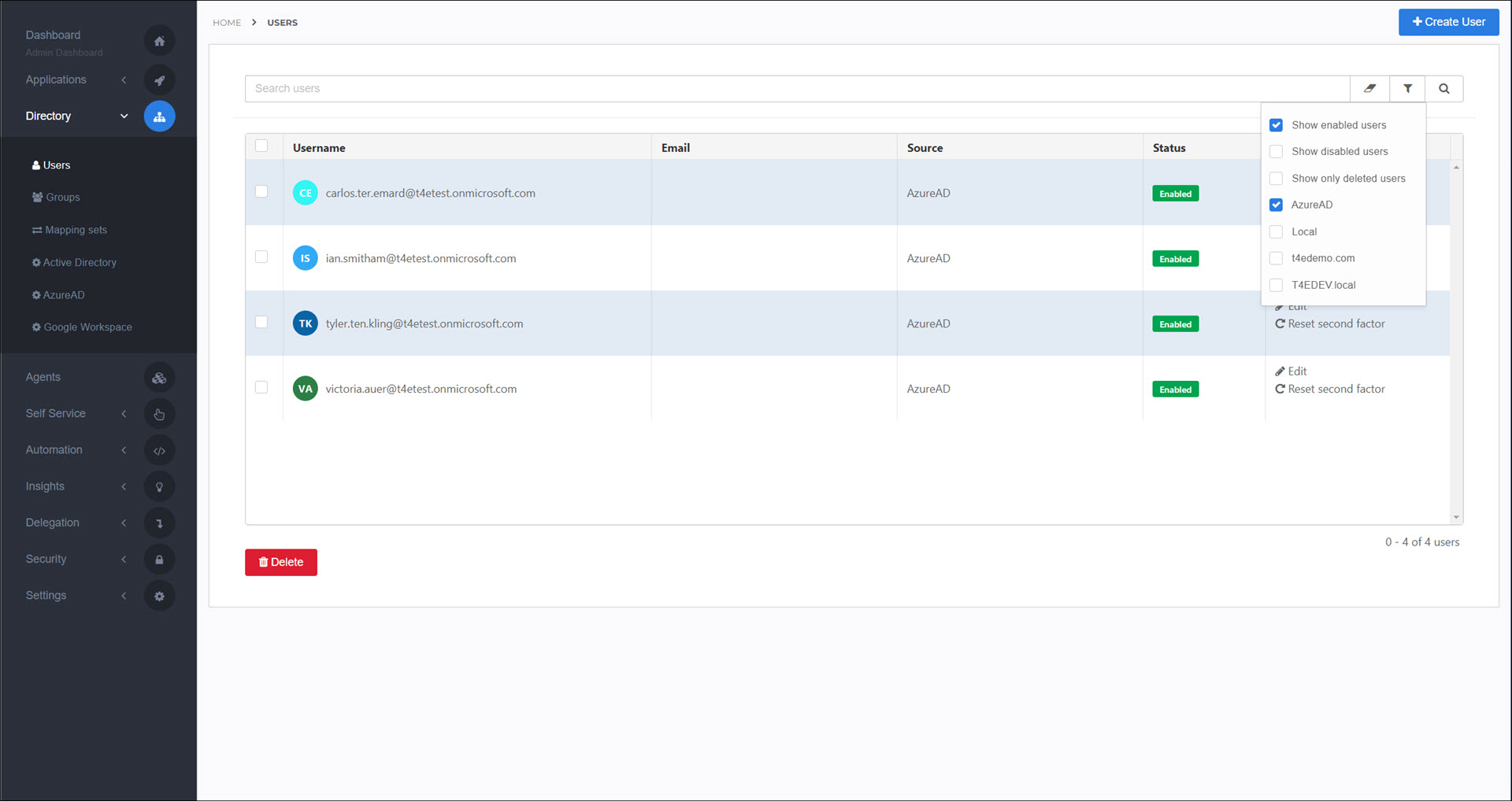Open the Dashboard home icon
The image size is (1512, 802).
pyautogui.click(x=159, y=41)
